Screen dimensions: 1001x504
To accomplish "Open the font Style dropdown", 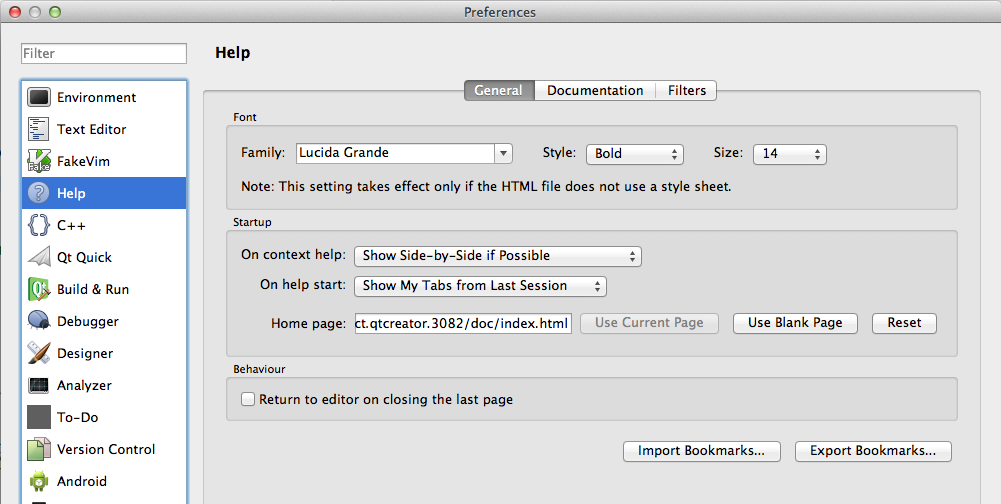I will pyautogui.click(x=634, y=153).
